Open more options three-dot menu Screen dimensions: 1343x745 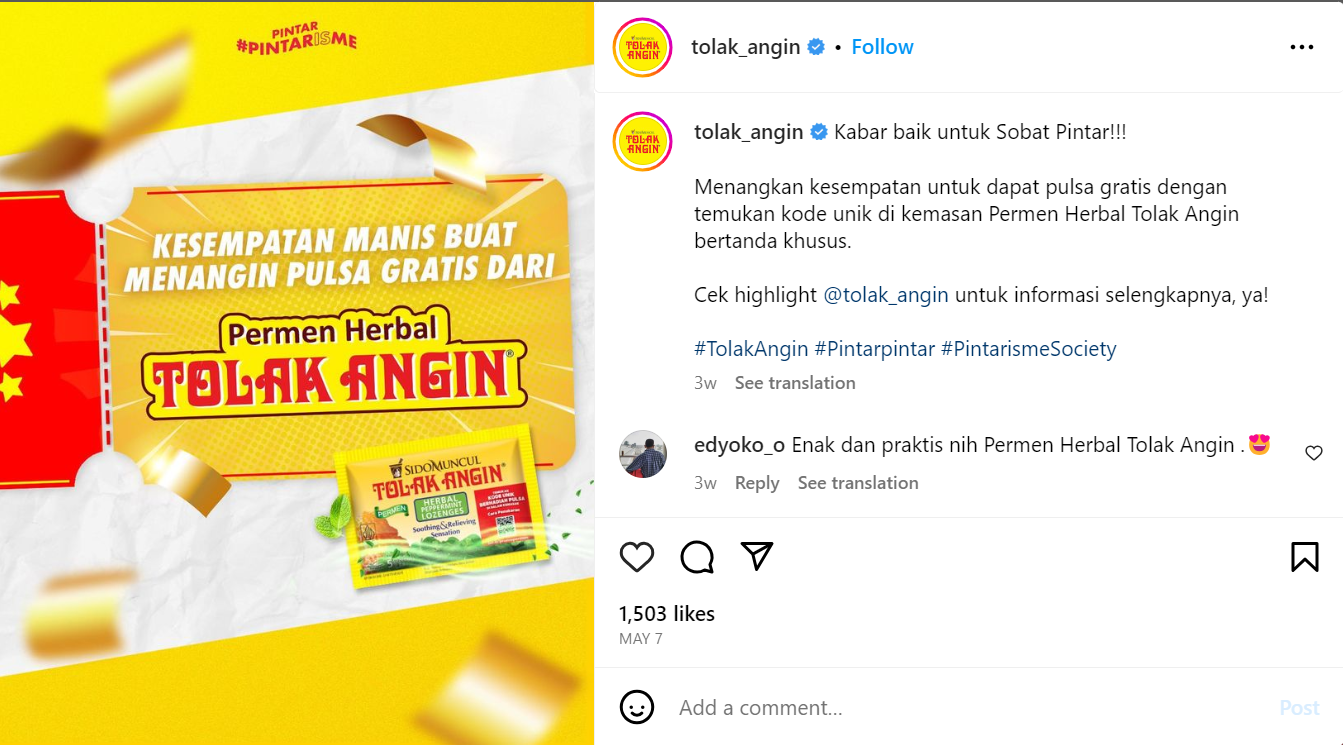1302,47
